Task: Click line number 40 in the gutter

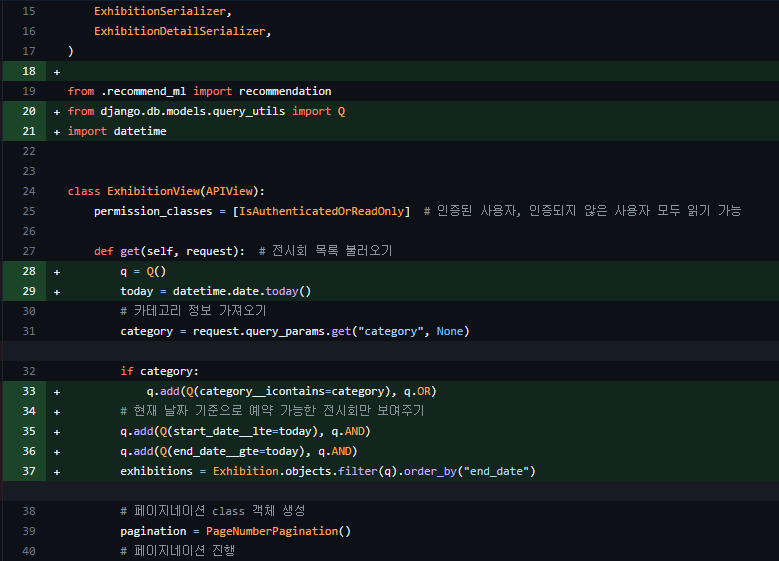Action: (29, 551)
